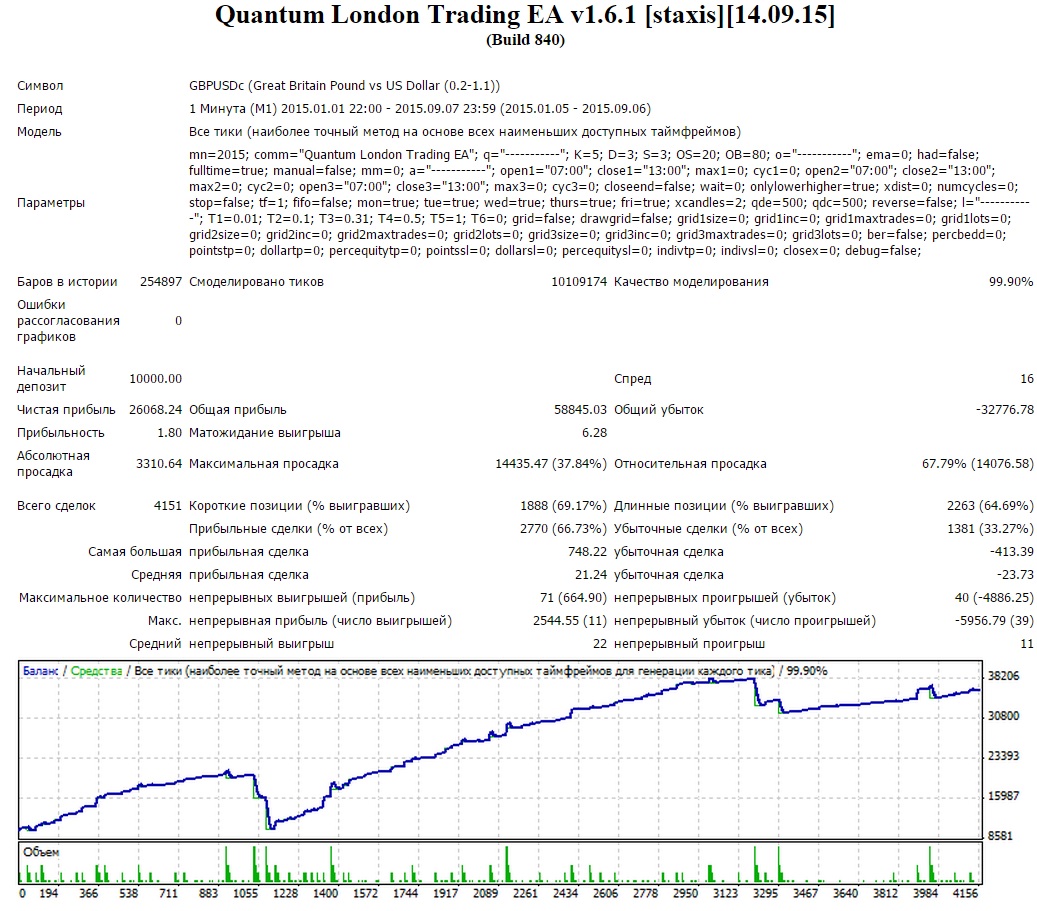
Task: Click the Максимальная просадка value 14435.47 (37.84%)
Action: pyautogui.click(x=551, y=464)
